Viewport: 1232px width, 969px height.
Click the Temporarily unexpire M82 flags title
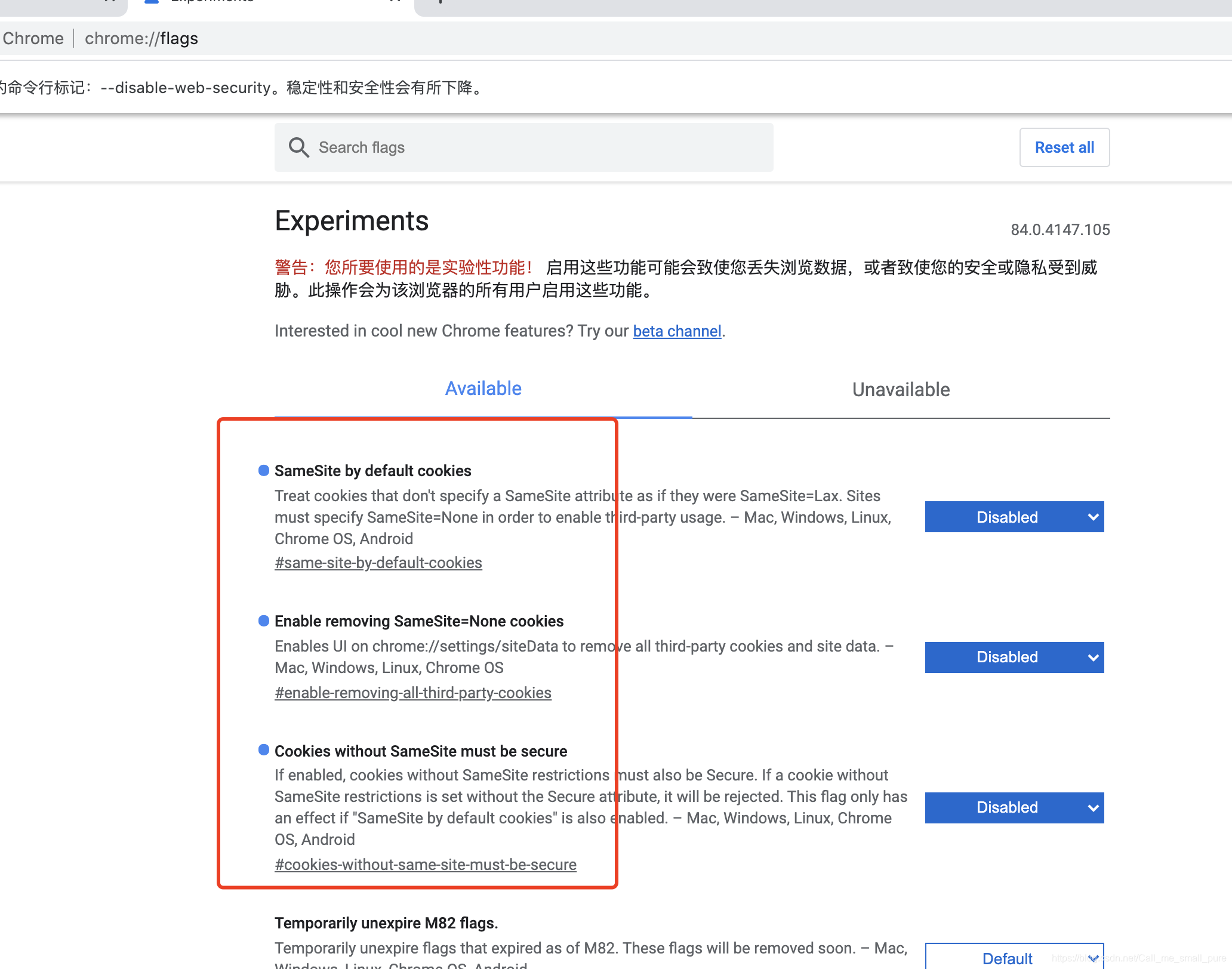[x=386, y=923]
